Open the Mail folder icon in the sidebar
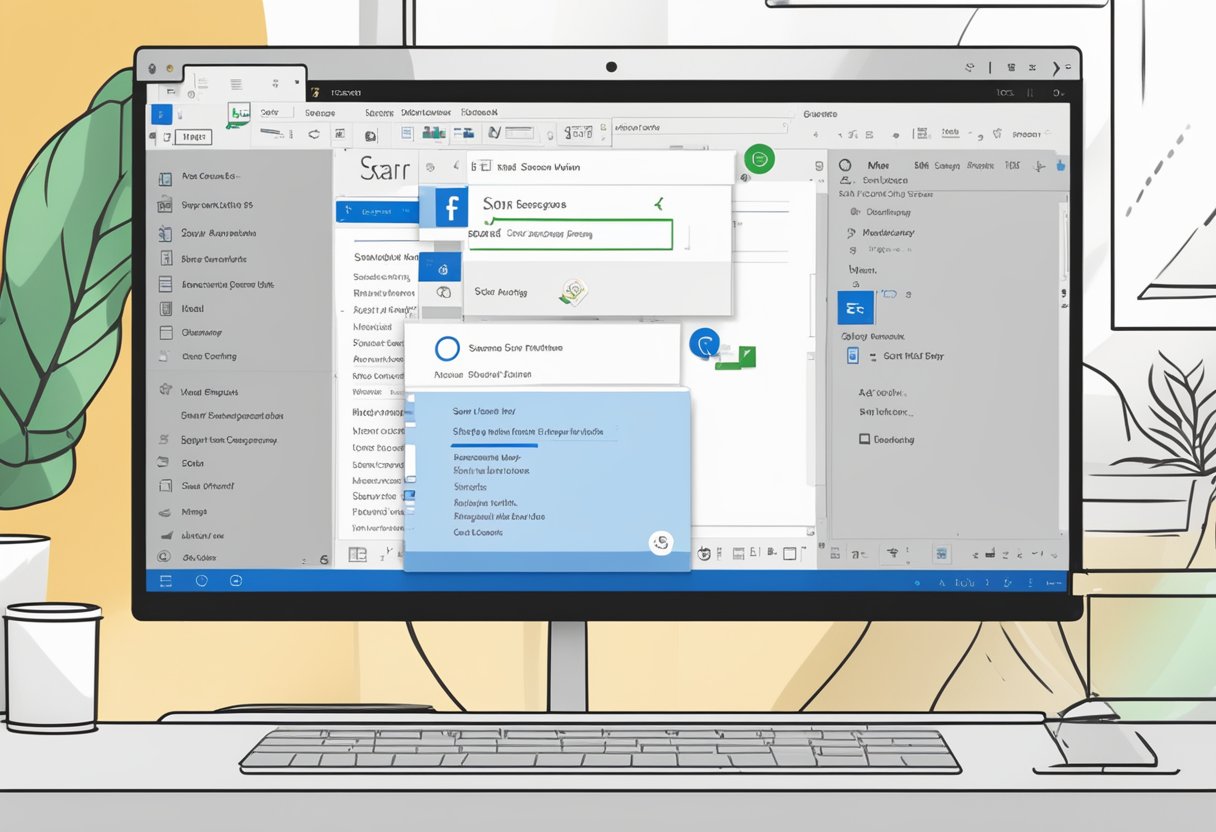 (x=167, y=308)
